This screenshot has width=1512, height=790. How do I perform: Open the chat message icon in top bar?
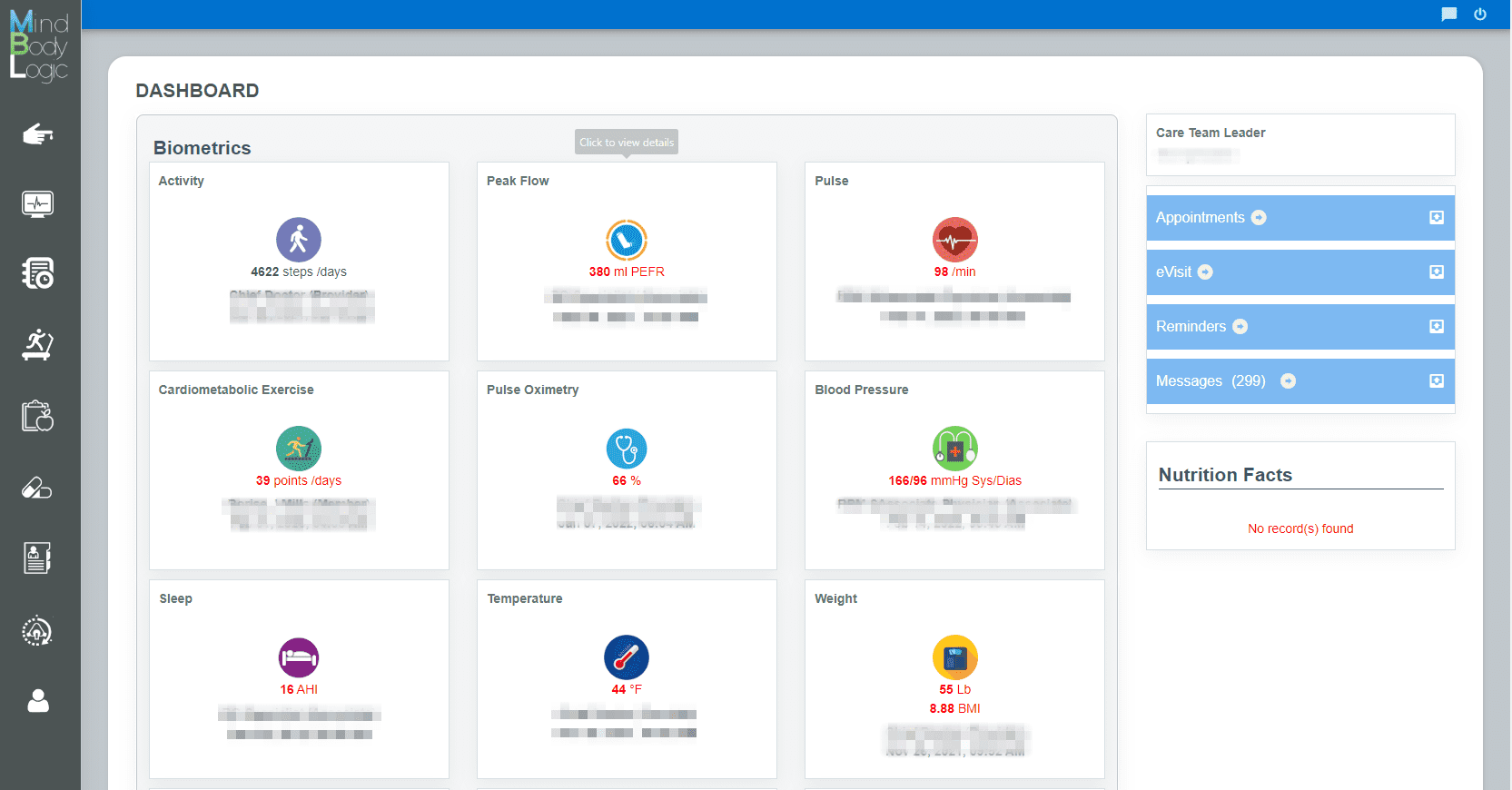pos(1449,14)
